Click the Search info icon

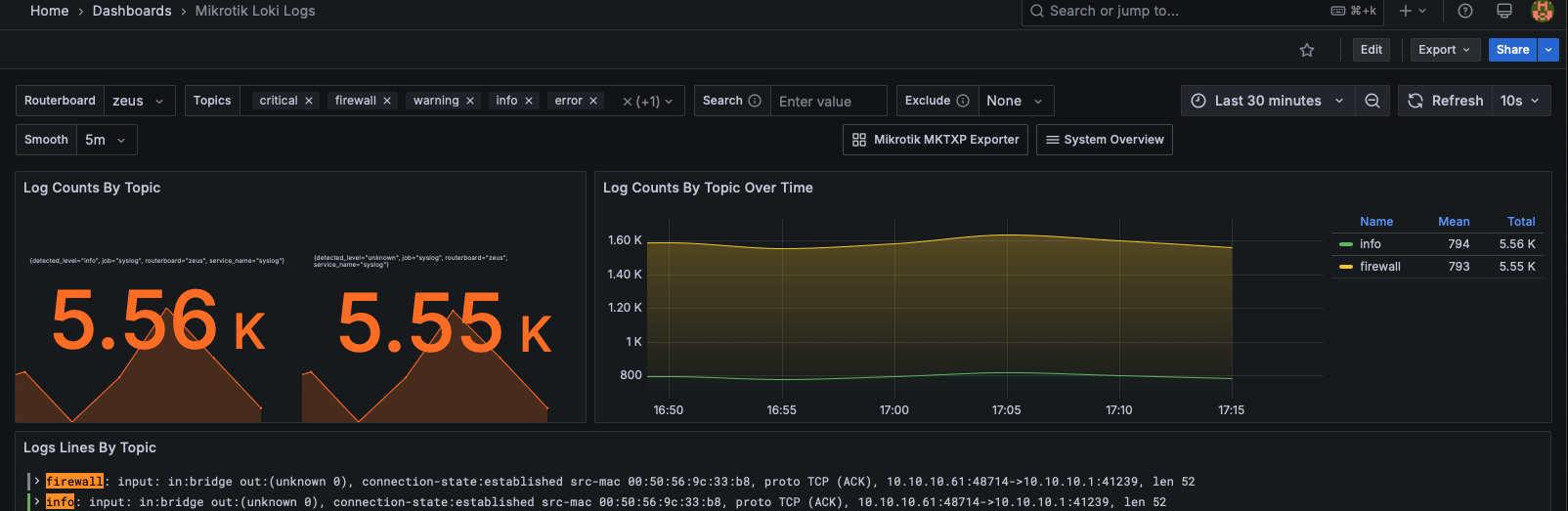(755, 101)
